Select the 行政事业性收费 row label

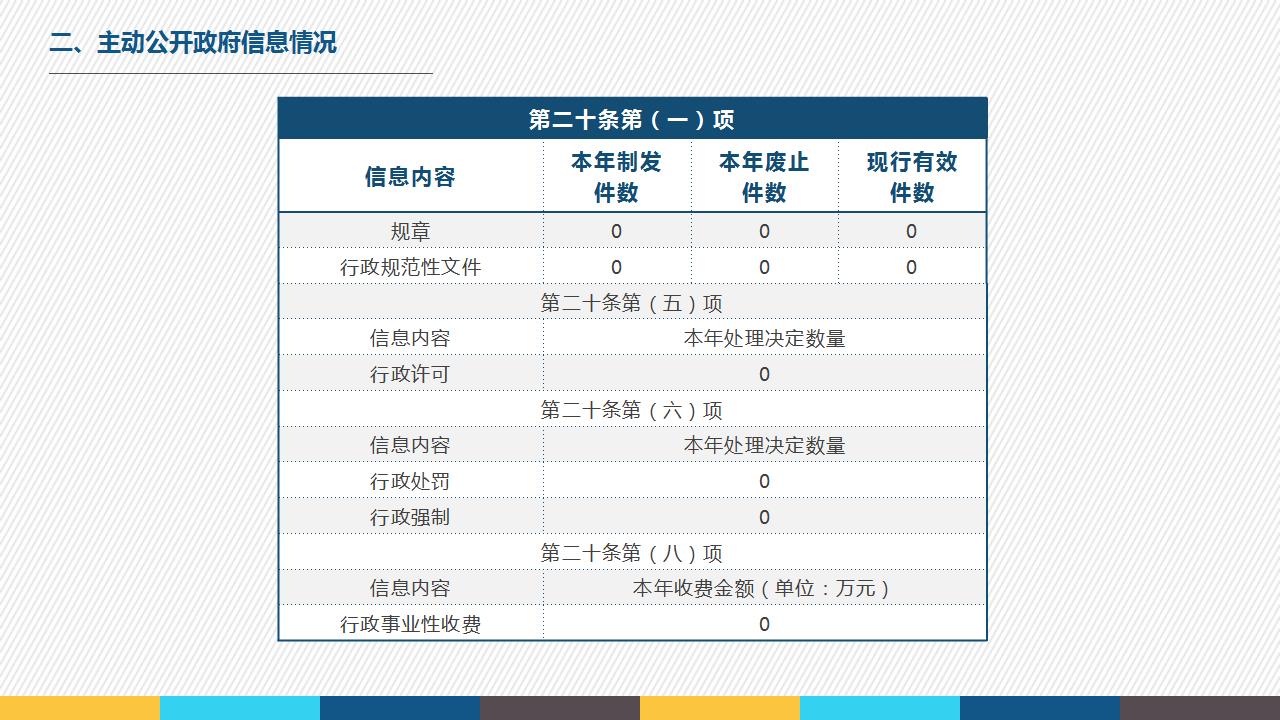point(410,624)
